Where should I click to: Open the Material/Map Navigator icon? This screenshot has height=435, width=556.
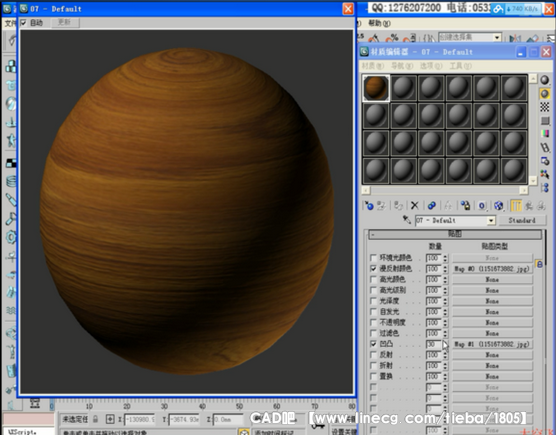pos(545,187)
